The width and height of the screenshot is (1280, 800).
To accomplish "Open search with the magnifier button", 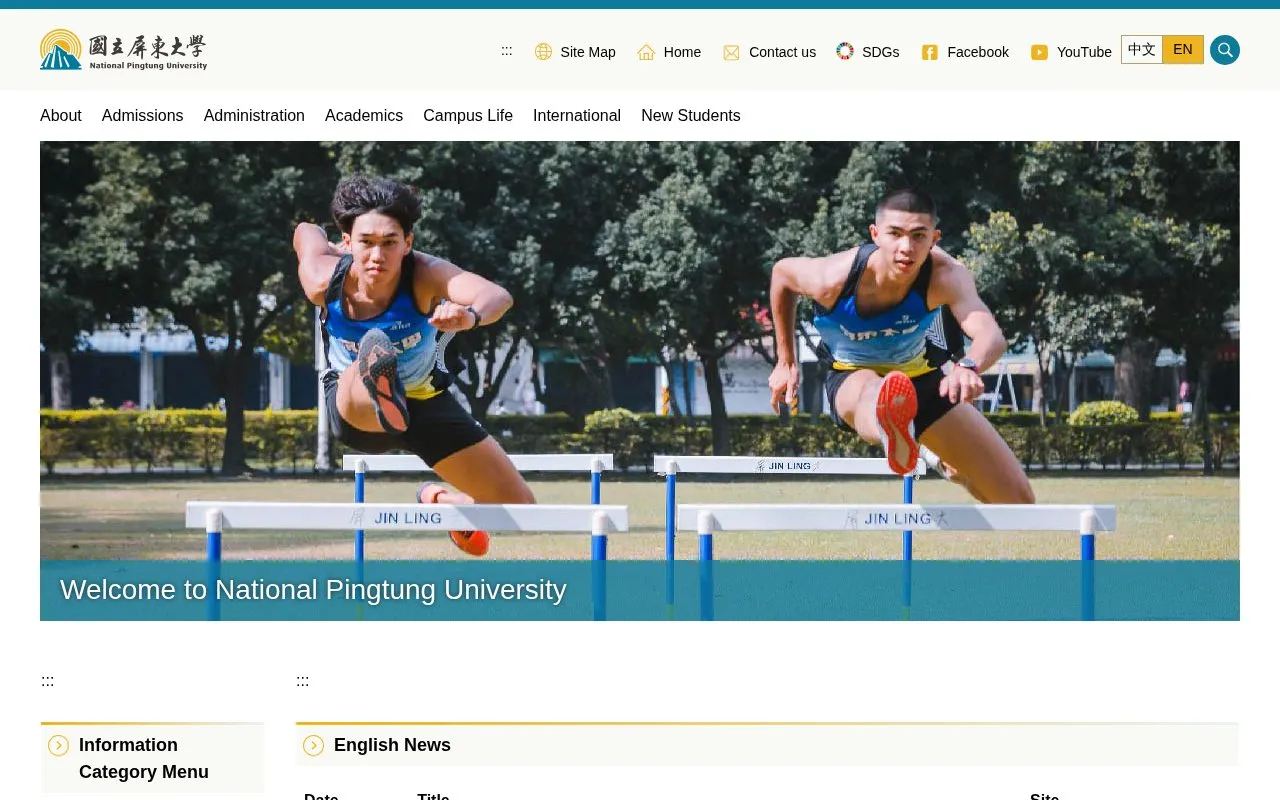I will click(x=1225, y=50).
